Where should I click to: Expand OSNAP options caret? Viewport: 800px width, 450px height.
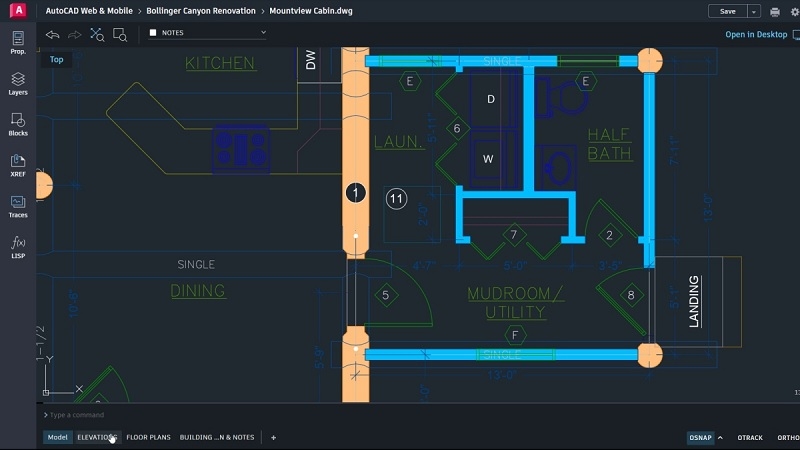(x=720, y=437)
